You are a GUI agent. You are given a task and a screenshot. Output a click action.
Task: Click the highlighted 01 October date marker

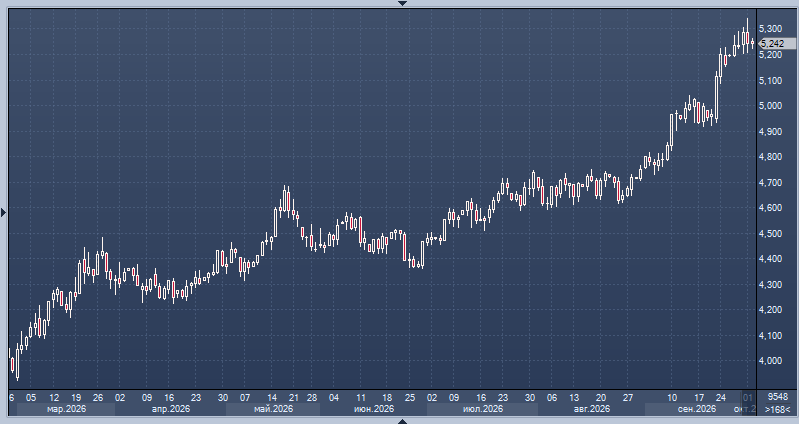click(748, 398)
